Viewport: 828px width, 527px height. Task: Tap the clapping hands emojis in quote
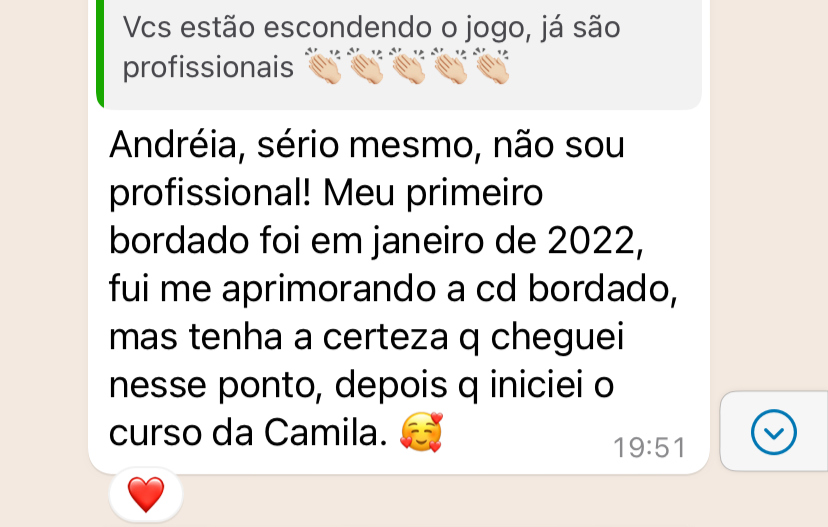(x=407, y=66)
